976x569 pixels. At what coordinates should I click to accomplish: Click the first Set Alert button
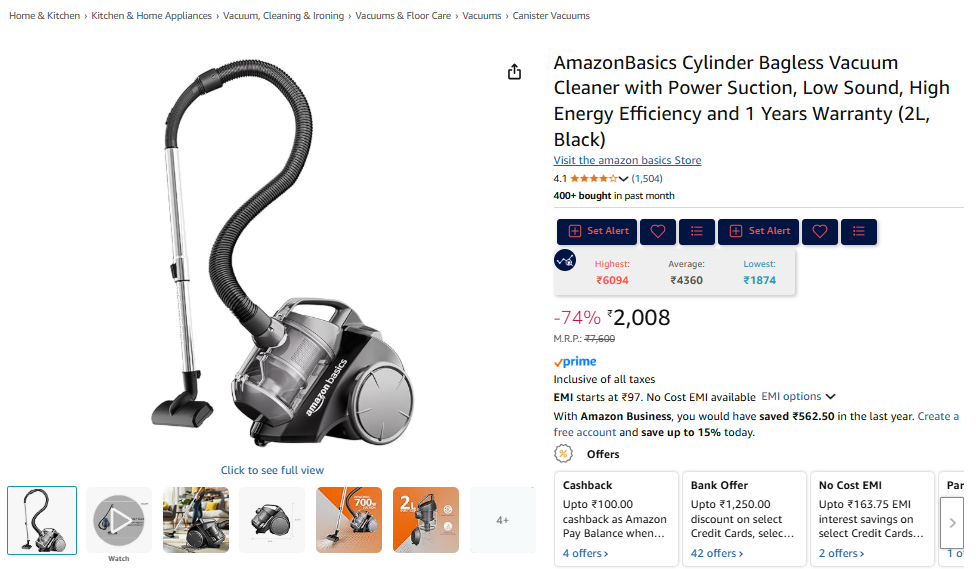(x=597, y=232)
